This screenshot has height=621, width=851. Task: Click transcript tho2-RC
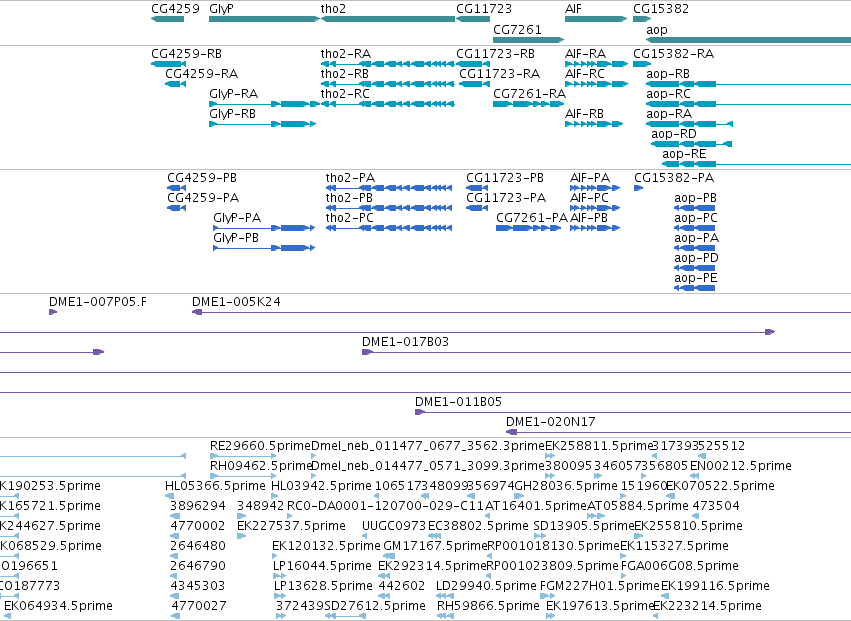click(345, 94)
